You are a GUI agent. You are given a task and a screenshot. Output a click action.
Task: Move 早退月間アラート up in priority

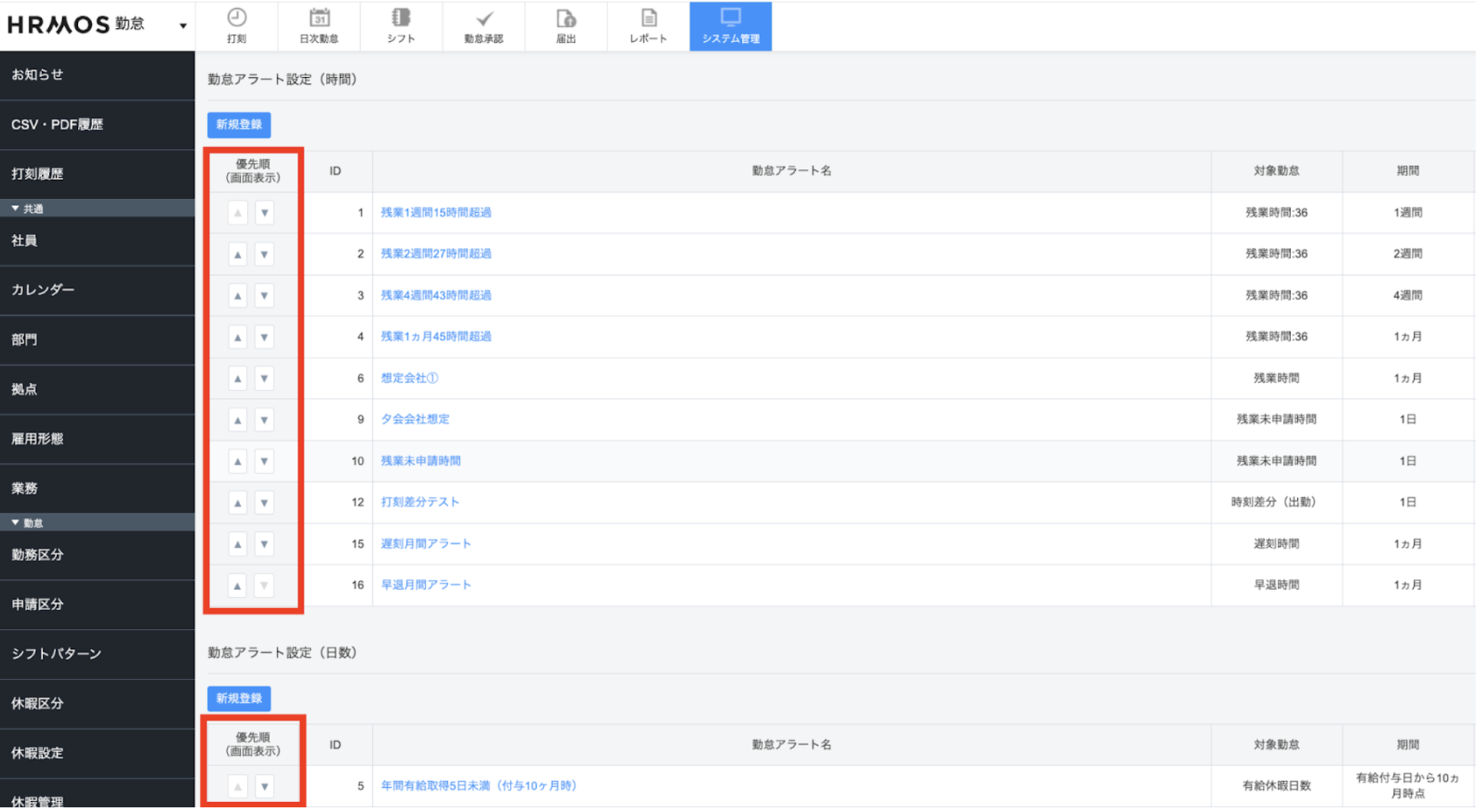pos(238,585)
